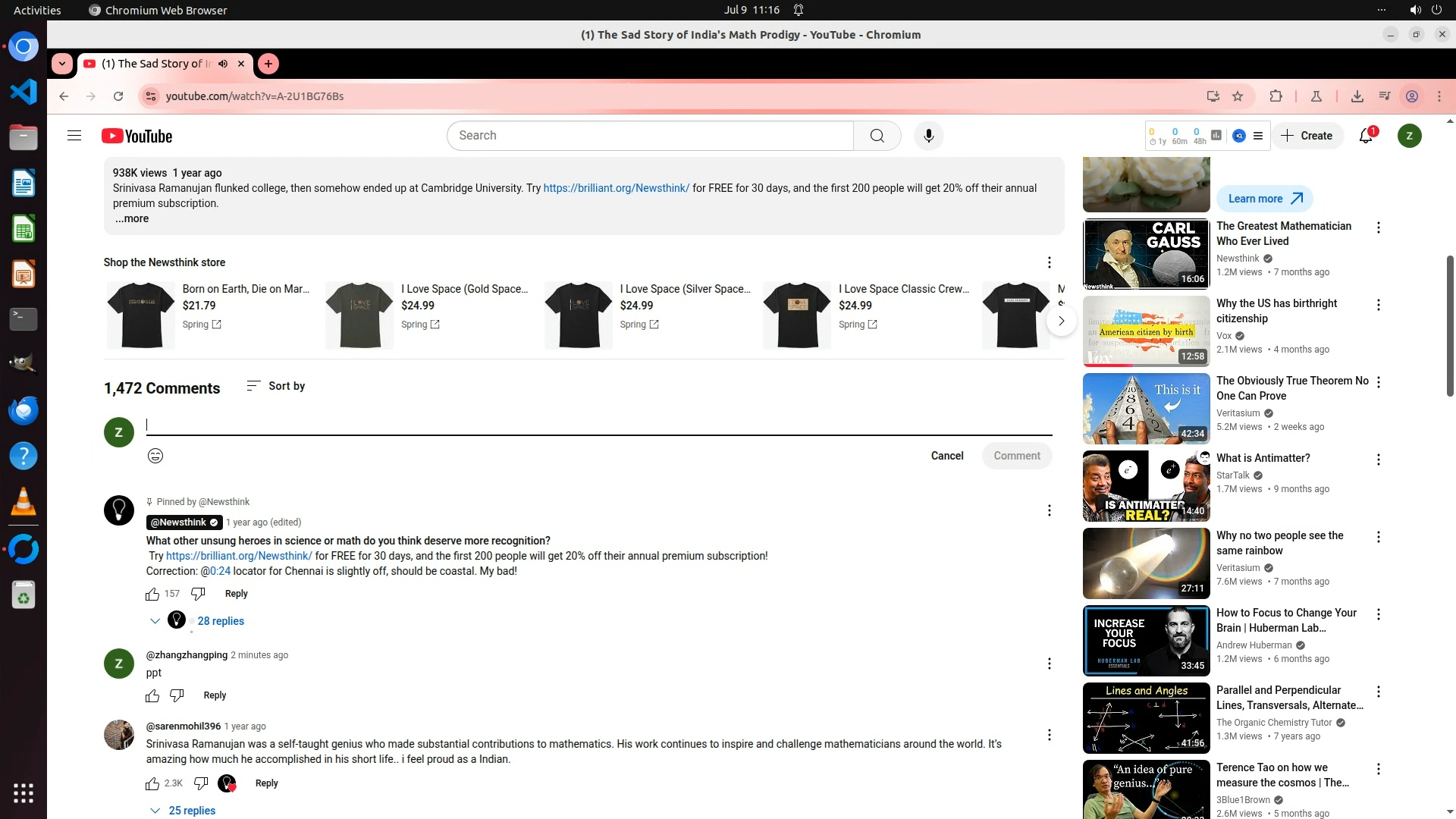Viewport: 1456px width, 819px height.
Task: Like the Newsthink pinned comment
Action: (x=152, y=594)
